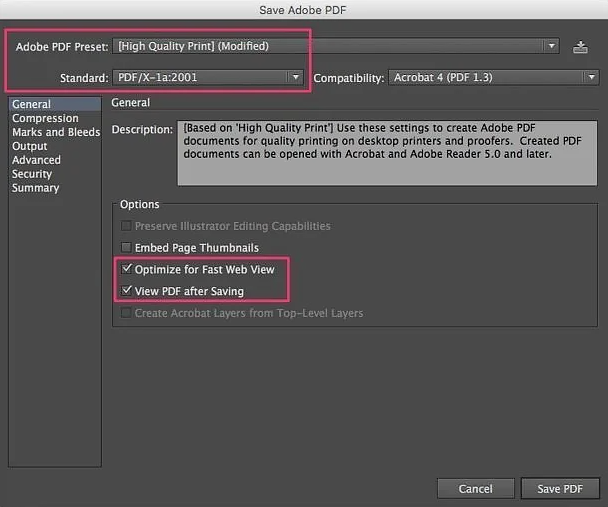
Task: Toggle Preserve Illustrator Editing Capabilities checkbox
Action: (x=126, y=227)
